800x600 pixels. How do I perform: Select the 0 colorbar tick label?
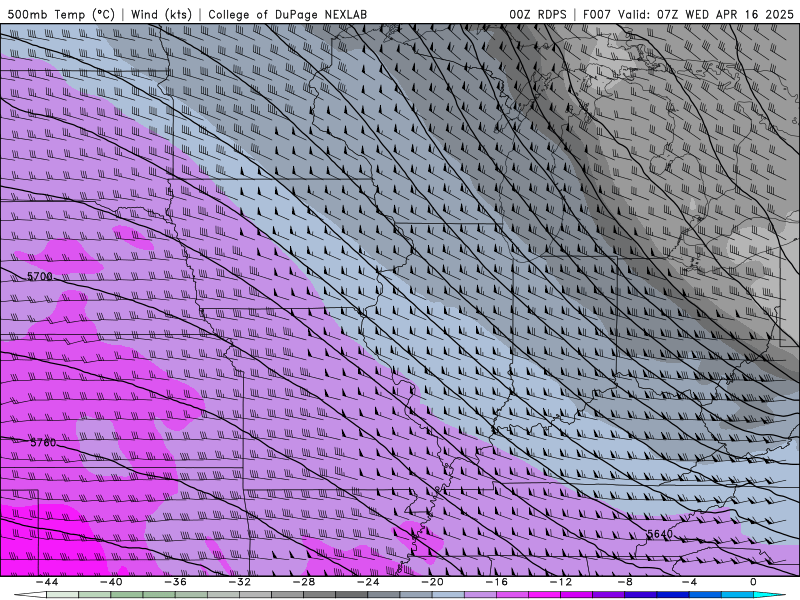pos(753,582)
